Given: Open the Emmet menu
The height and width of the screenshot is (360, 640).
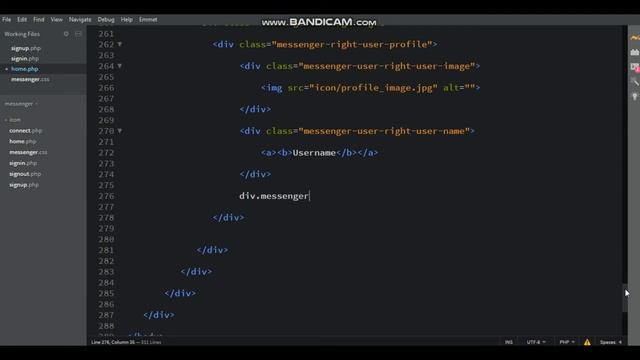Looking at the screenshot, I should [x=148, y=20].
